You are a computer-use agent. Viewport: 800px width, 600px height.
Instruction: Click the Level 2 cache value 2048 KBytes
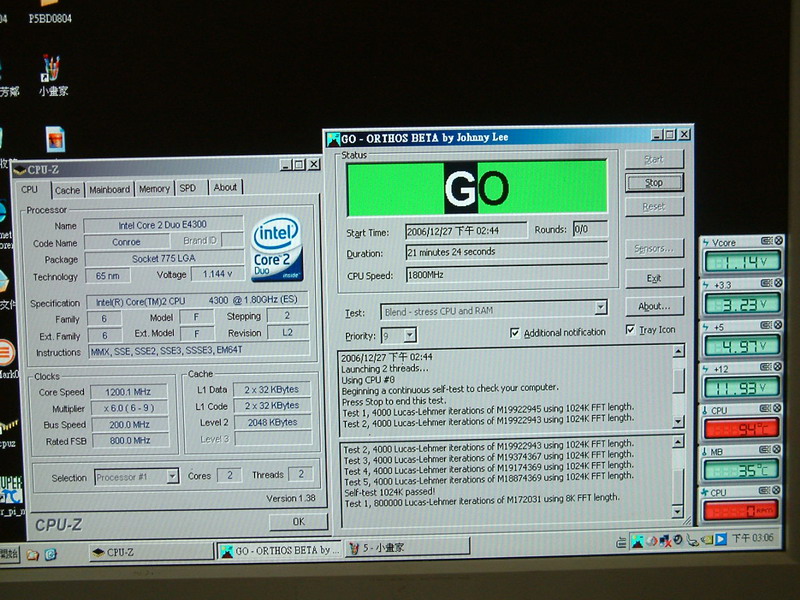[272, 422]
